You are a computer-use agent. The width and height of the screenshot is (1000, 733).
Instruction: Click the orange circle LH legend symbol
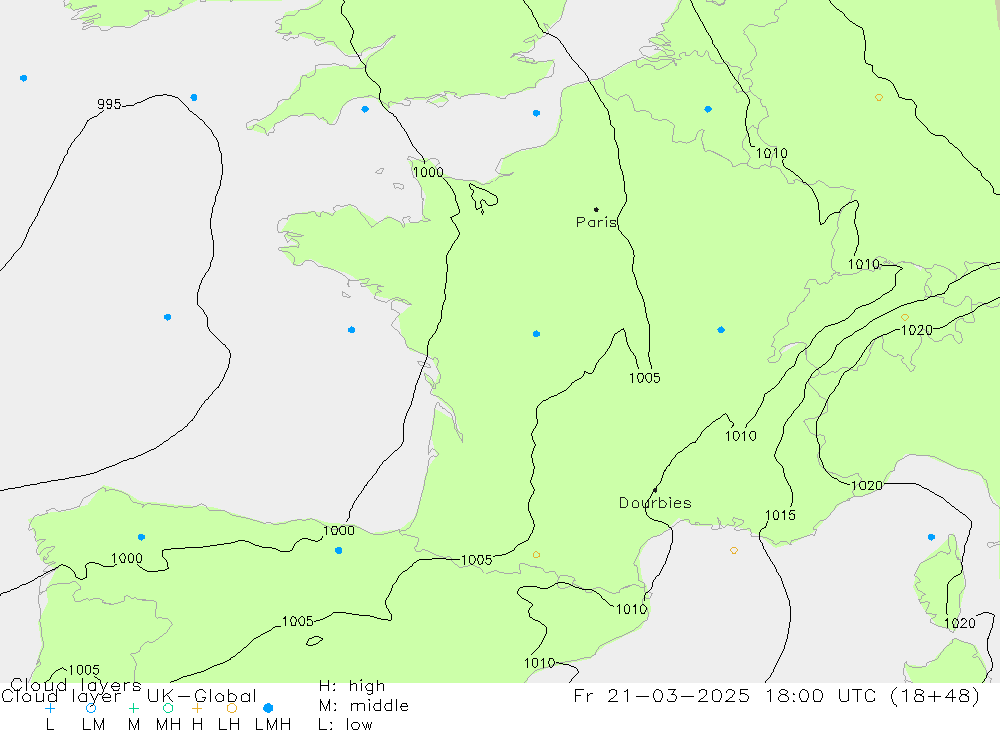[x=232, y=708]
